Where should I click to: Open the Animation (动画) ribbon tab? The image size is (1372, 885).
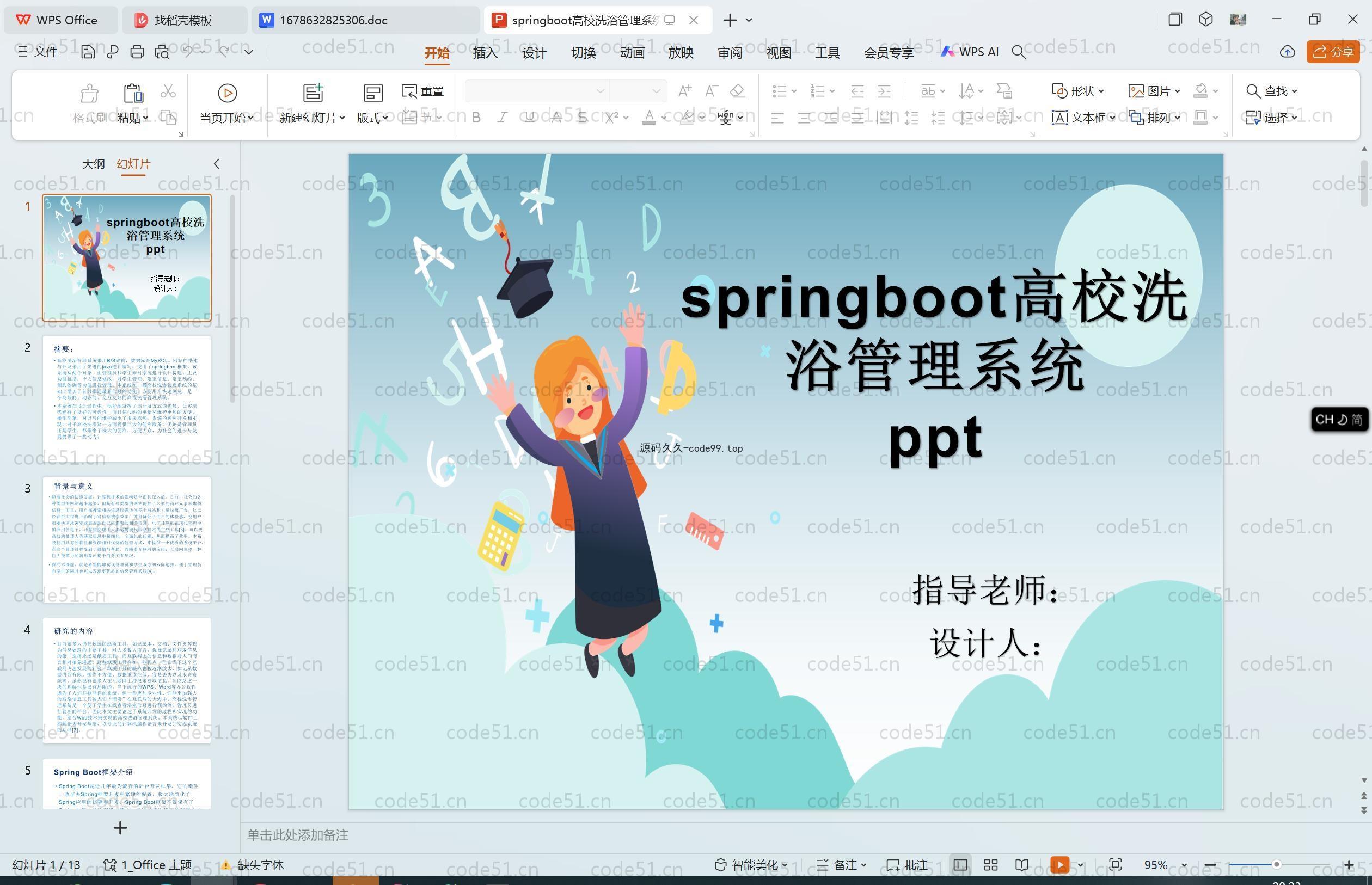tap(632, 53)
